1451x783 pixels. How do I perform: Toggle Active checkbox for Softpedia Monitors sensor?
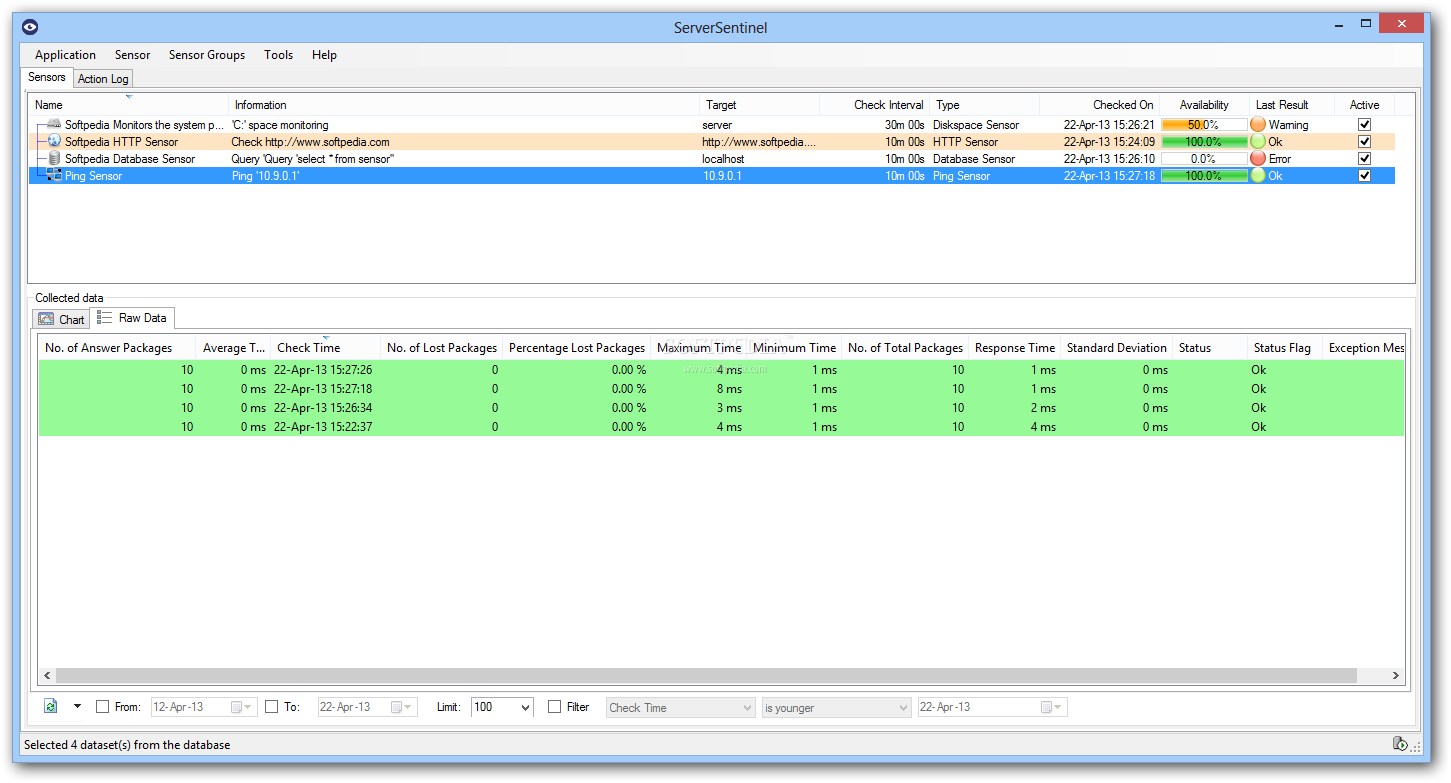point(1364,125)
